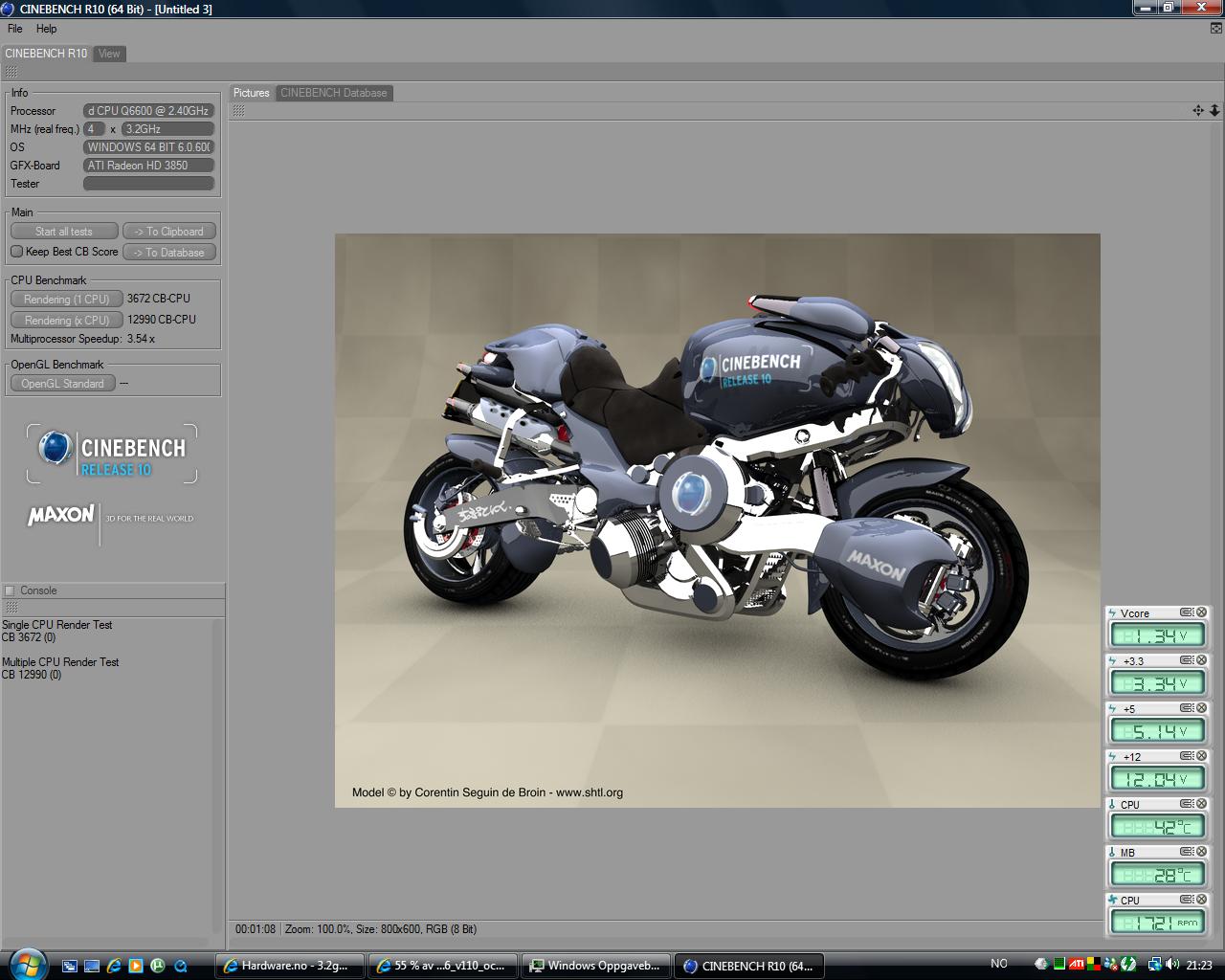1225x980 pixels.
Task: Open settings of the Vcore sensor gadget
Action: tap(1187, 612)
